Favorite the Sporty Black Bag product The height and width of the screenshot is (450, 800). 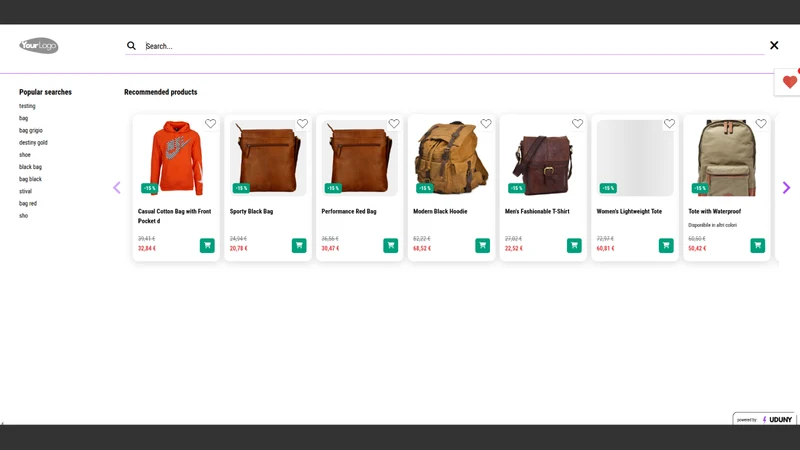(302, 123)
